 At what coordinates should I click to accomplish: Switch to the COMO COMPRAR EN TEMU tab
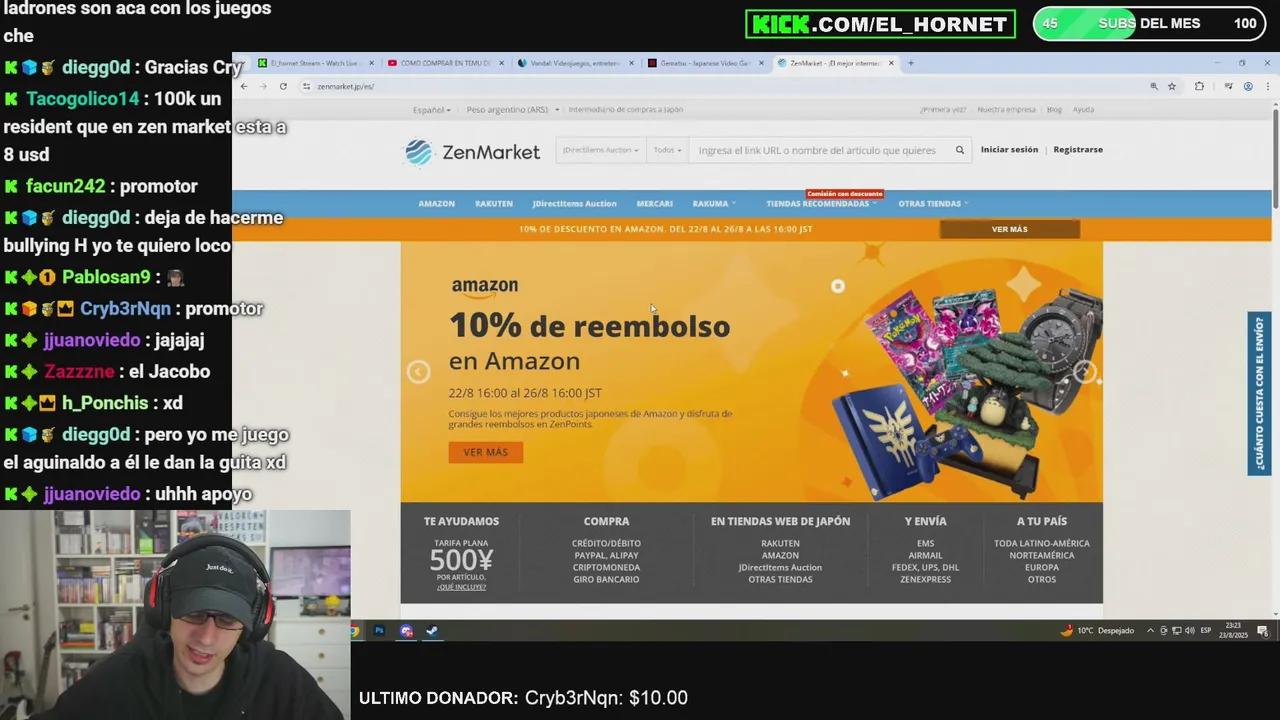point(444,63)
